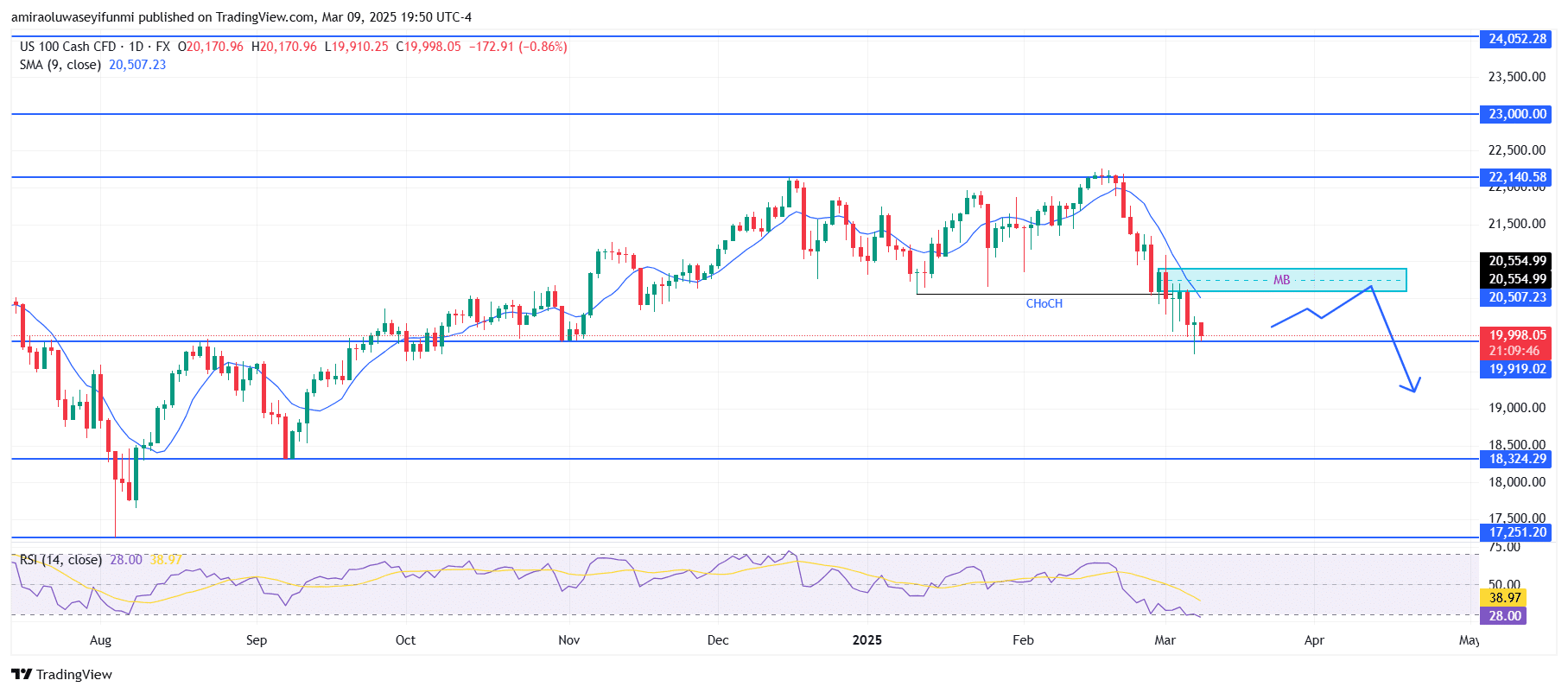Click the Oct label on time axis
This screenshot has width=1568, height=693.
point(405,640)
